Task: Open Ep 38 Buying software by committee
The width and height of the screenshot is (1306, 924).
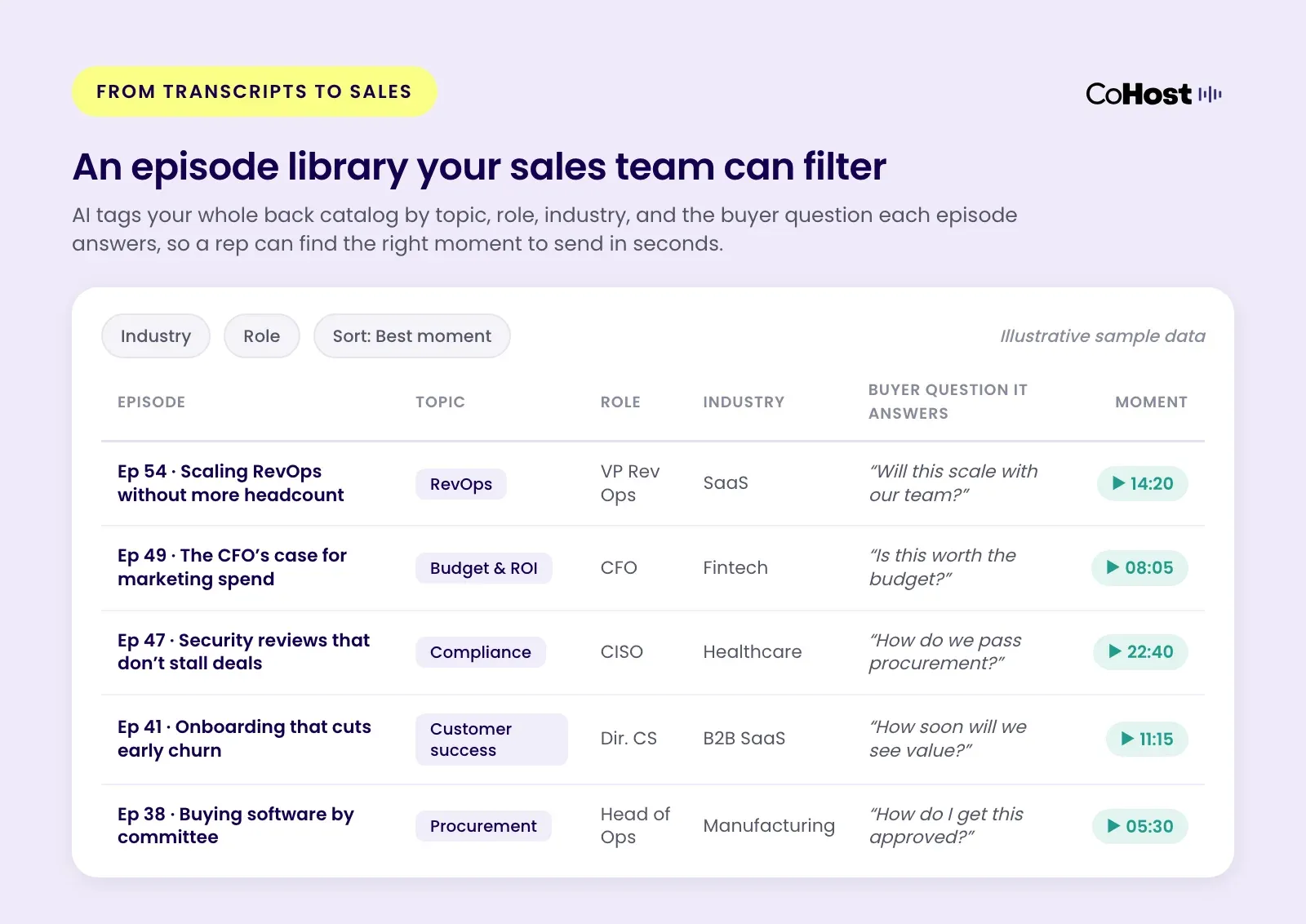Action: click(x=236, y=825)
